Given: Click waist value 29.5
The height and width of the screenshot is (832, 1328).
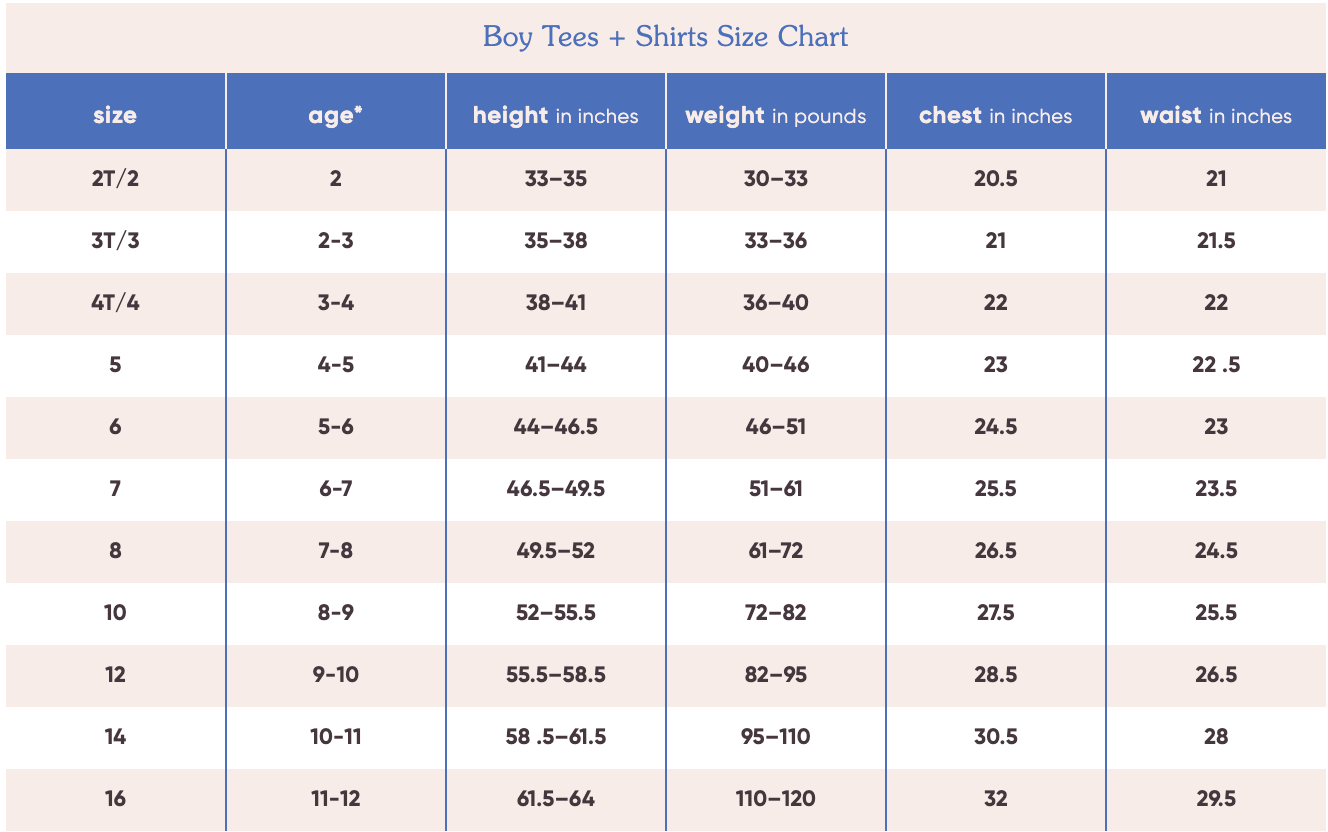Looking at the screenshot, I should (x=1215, y=799).
